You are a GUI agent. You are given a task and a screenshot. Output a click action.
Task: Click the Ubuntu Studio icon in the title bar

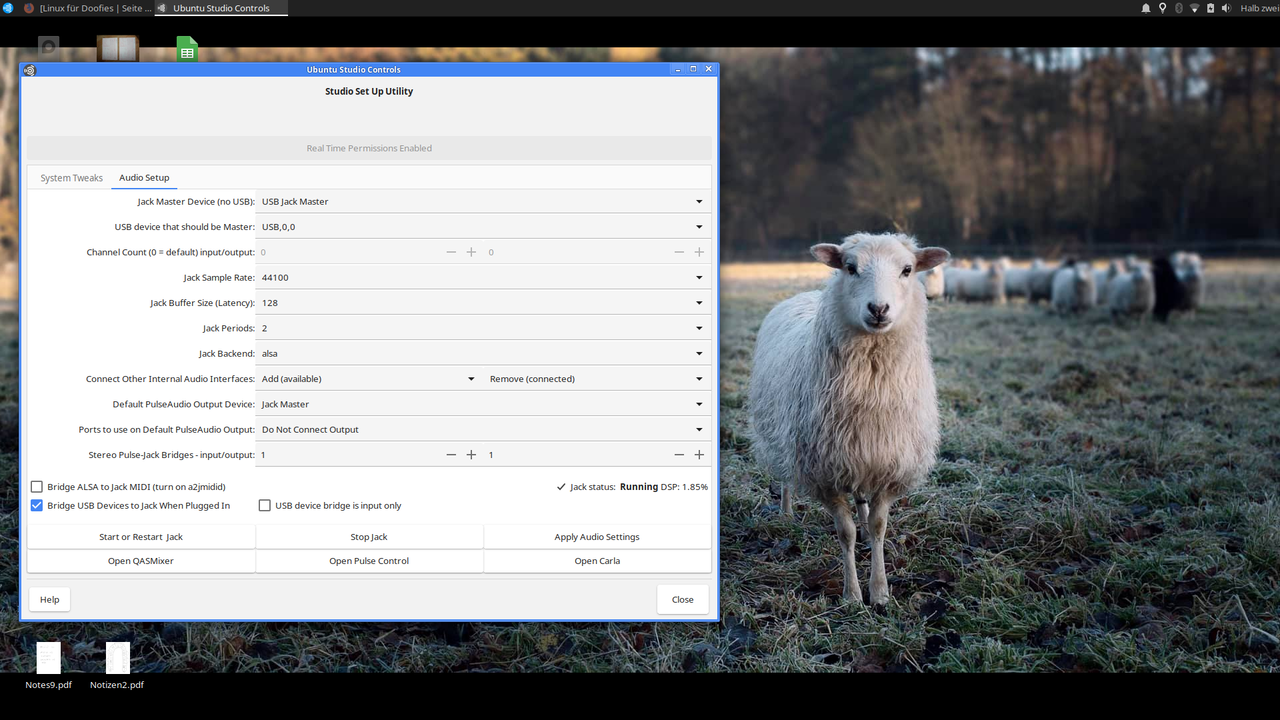pyautogui.click(x=30, y=69)
